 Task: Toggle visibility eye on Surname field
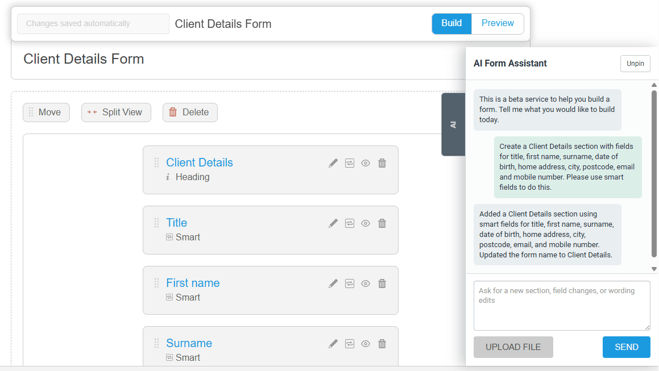coord(366,344)
